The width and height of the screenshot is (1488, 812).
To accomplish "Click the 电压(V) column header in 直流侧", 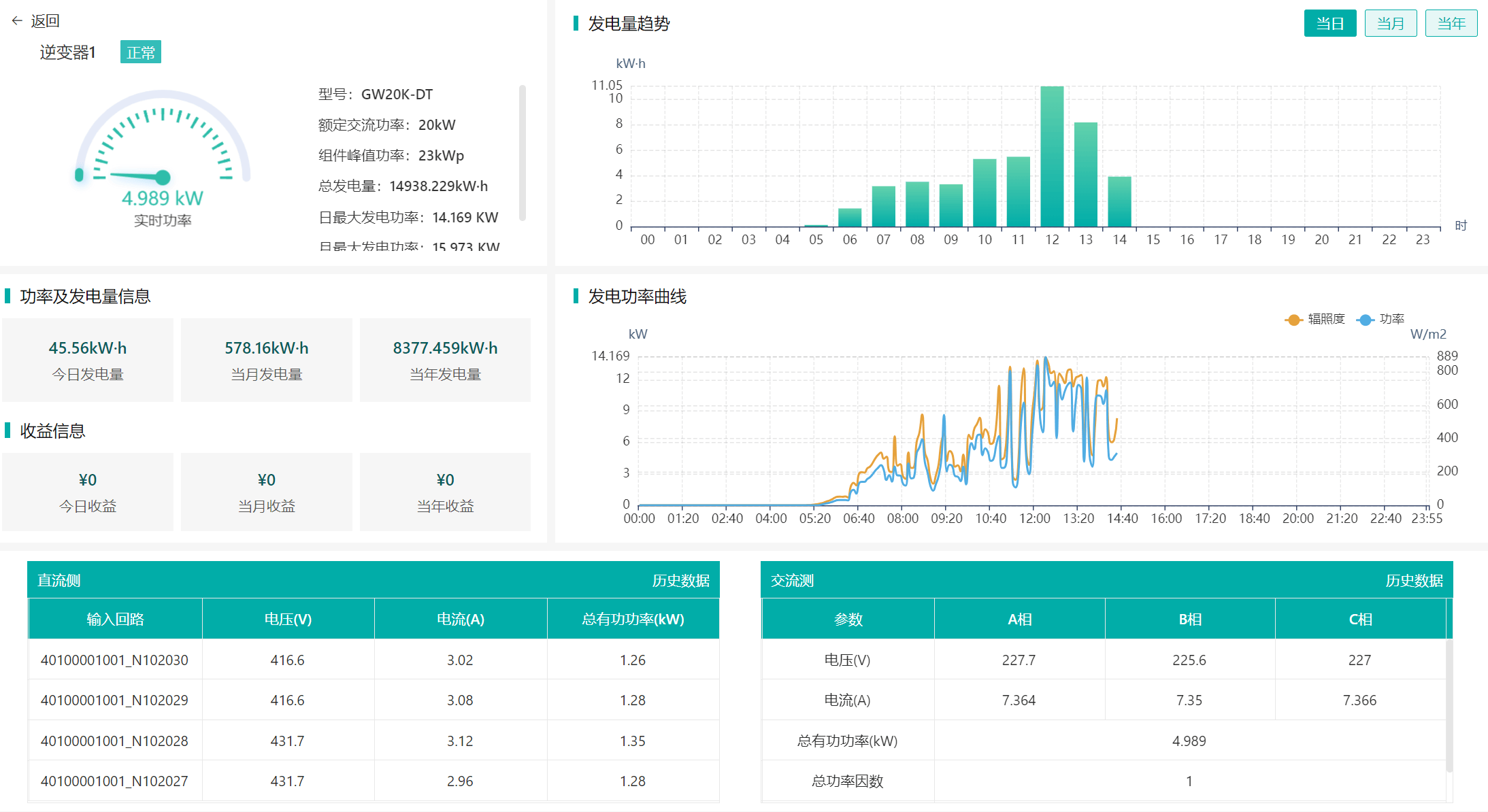I will [x=288, y=619].
